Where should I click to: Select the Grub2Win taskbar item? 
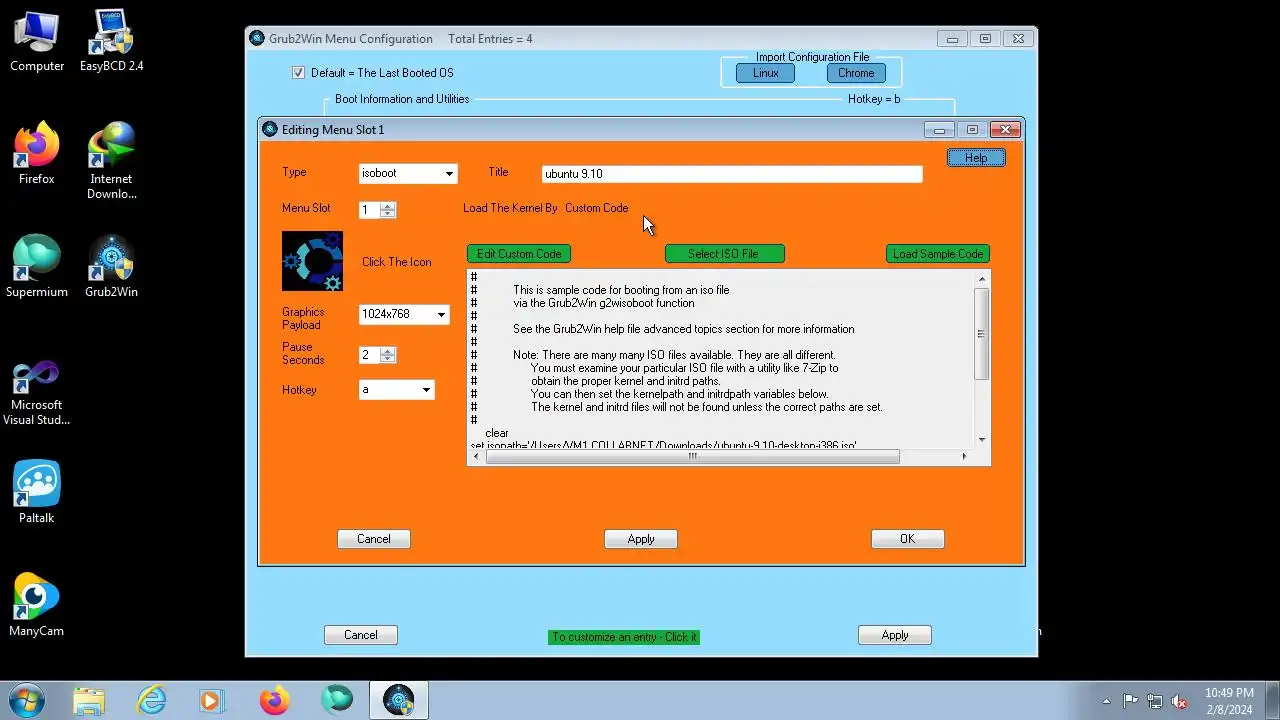[399, 700]
